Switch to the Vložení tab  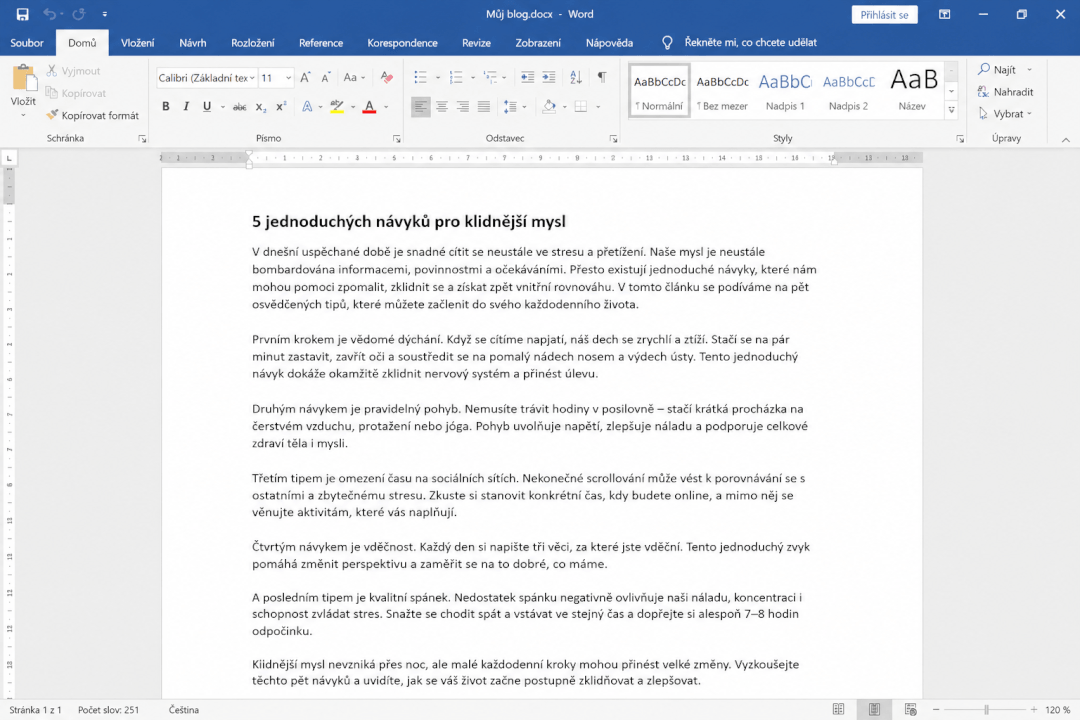[x=138, y=43]
